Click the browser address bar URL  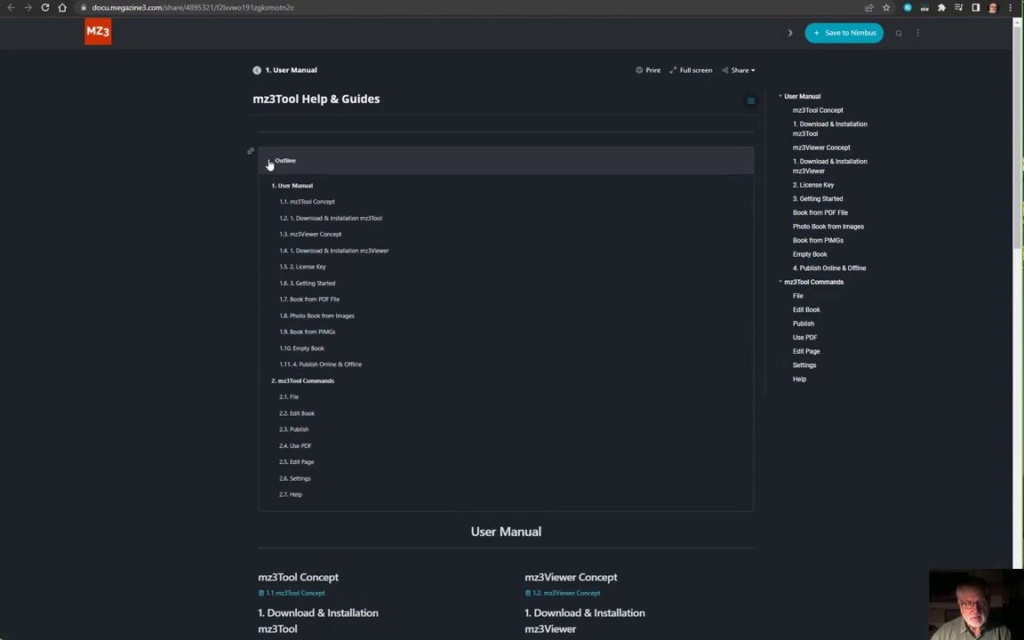(193, 8)
